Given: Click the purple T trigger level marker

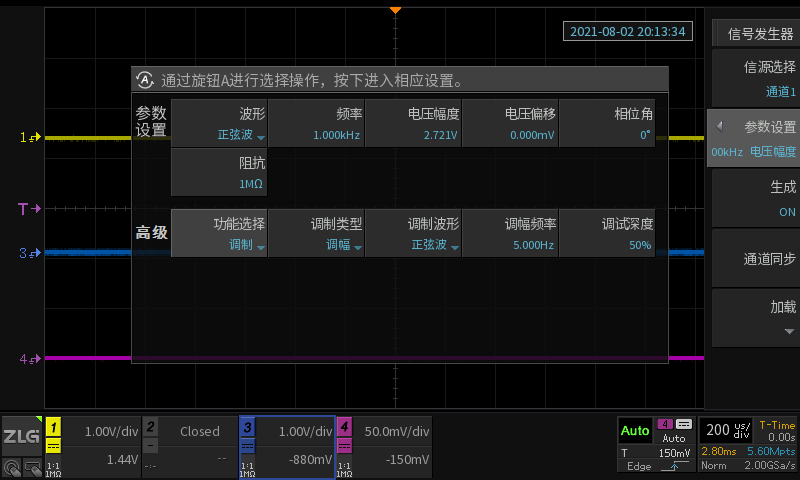Looking at the screenshot, I should pos(30,209).
